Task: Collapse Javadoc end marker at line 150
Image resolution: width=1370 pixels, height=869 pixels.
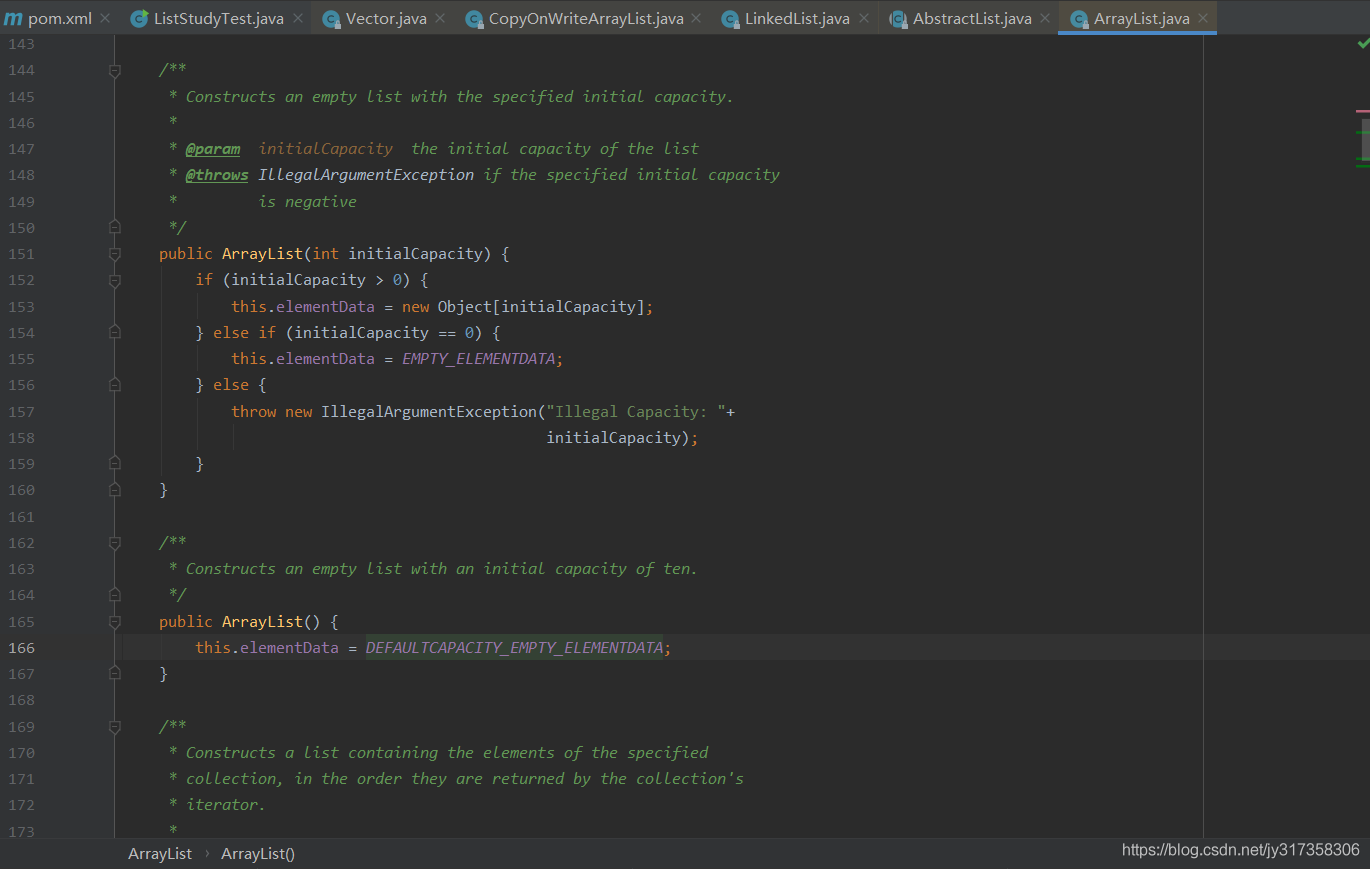Action: (x=115, y=227)
